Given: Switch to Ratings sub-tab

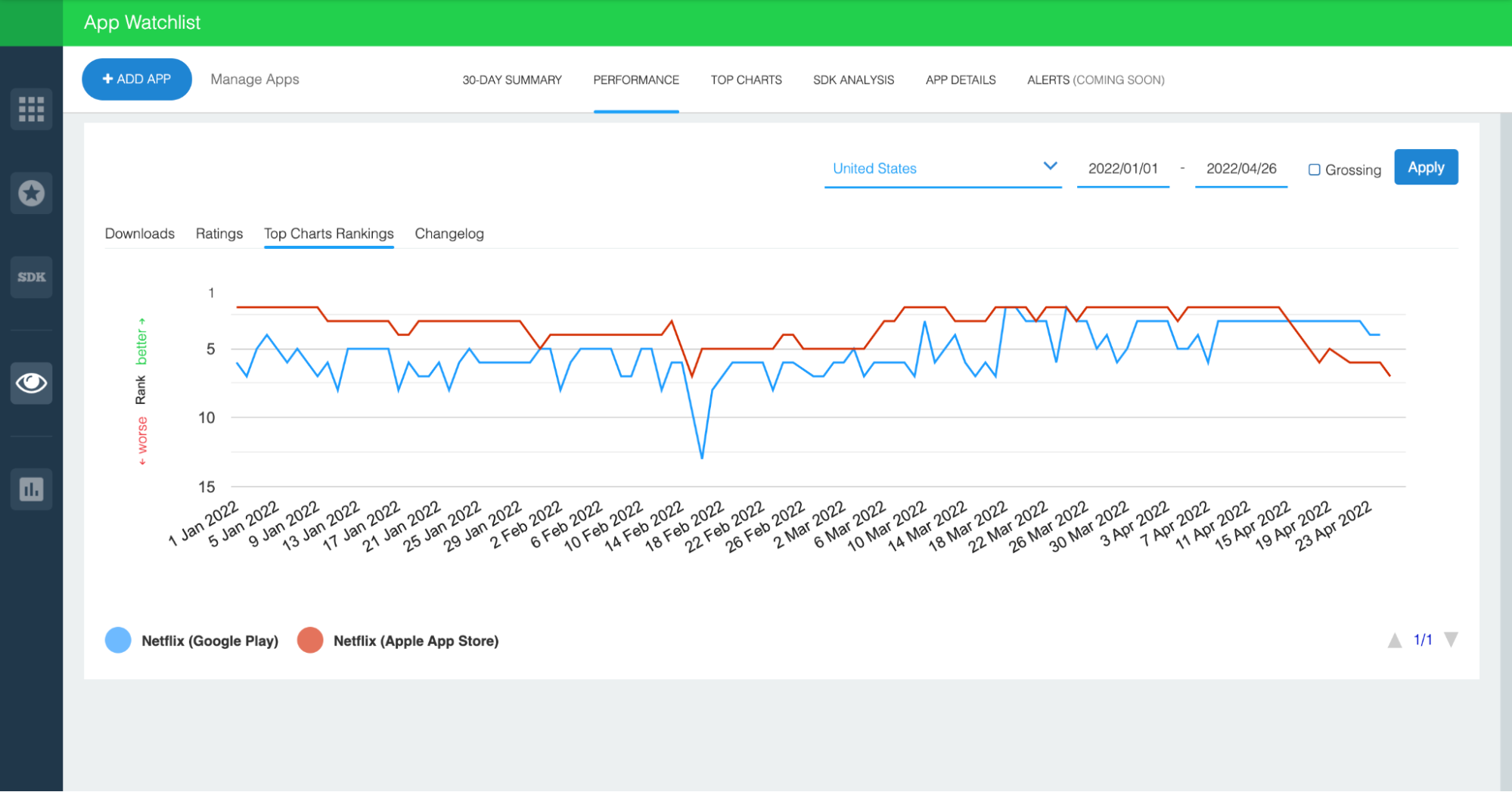Looking at the screenshot, I should coord(219,234).
